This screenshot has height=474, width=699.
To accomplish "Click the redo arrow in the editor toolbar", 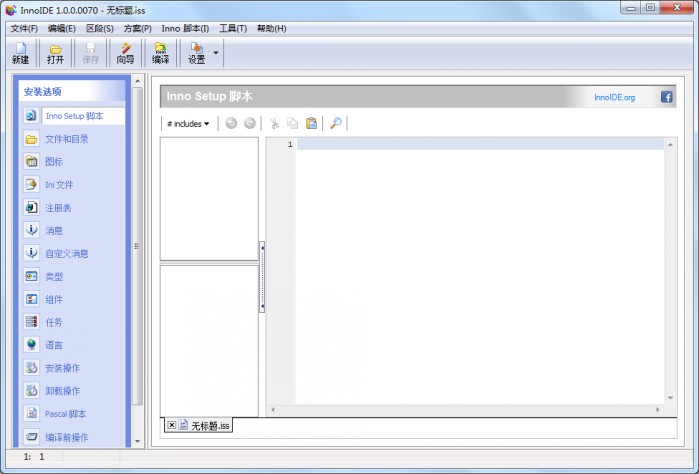I will coord(250,123).
